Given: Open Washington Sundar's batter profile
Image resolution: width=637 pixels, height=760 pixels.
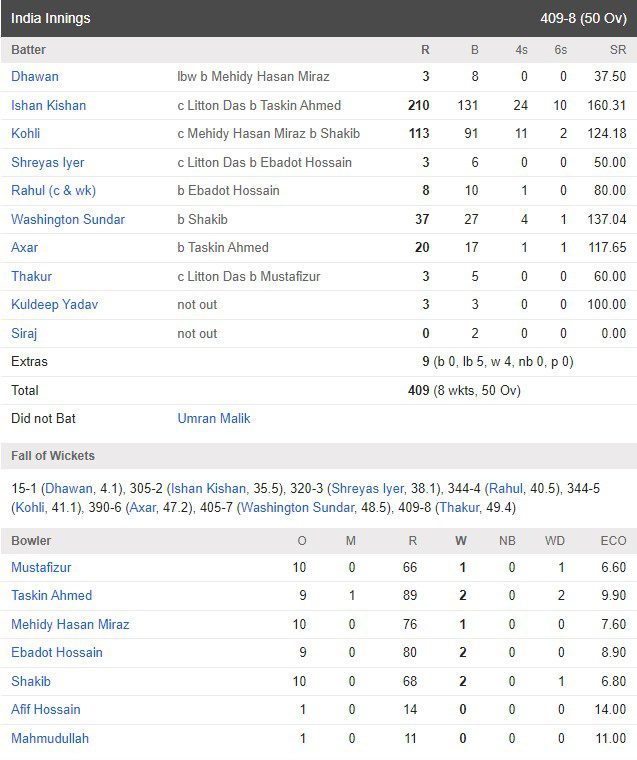Looking at the screenshot, I should coord(68,219).
